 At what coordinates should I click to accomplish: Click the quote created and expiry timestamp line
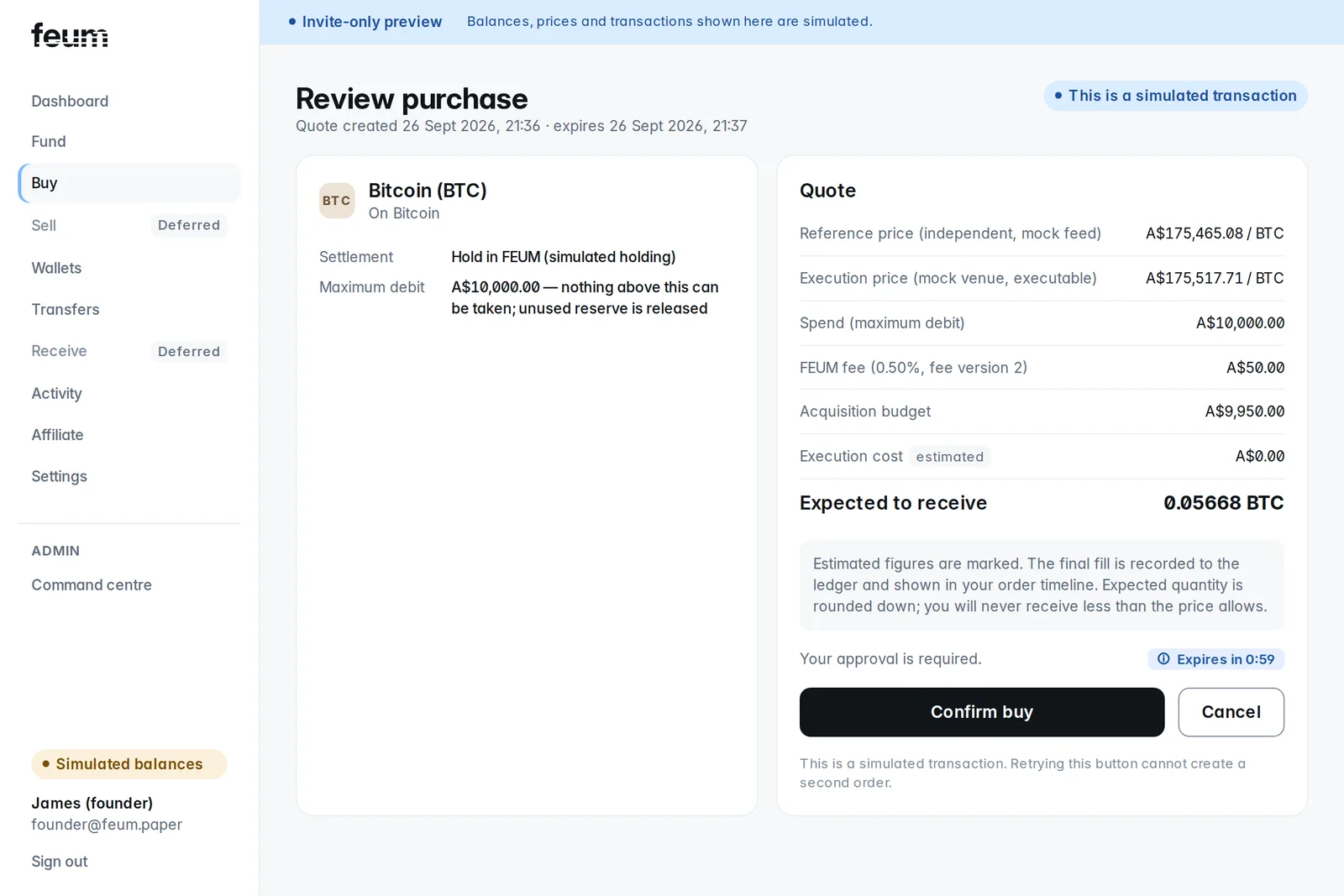(x=522, y=126)
